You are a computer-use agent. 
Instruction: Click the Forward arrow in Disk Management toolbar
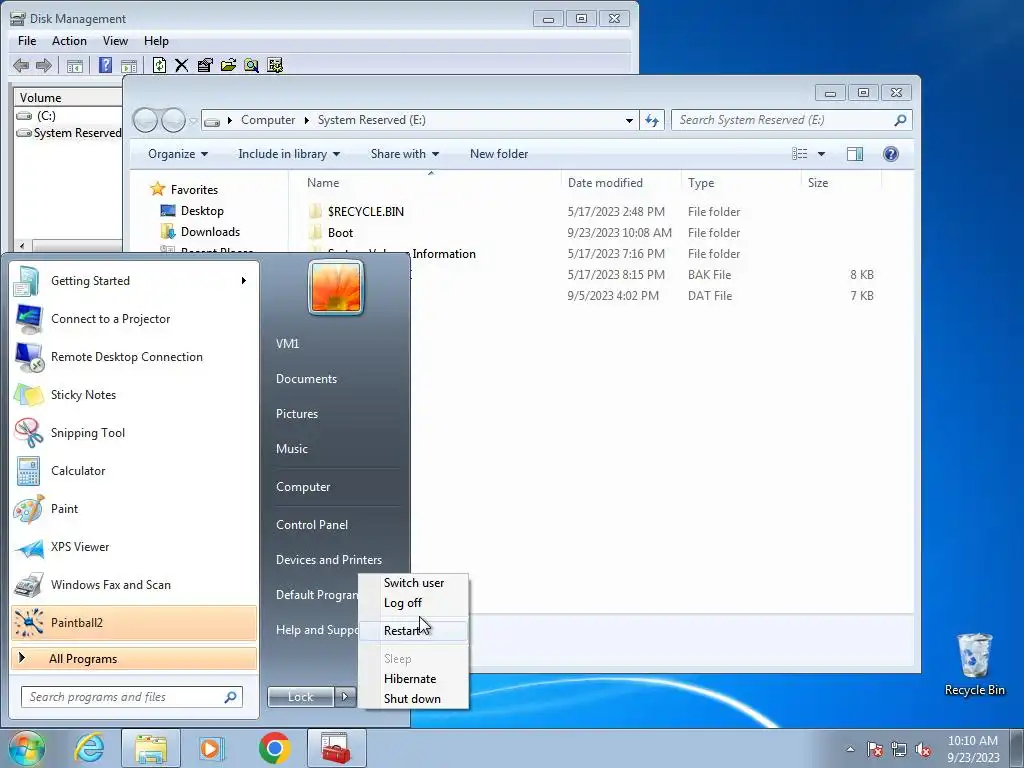point(44,65)
